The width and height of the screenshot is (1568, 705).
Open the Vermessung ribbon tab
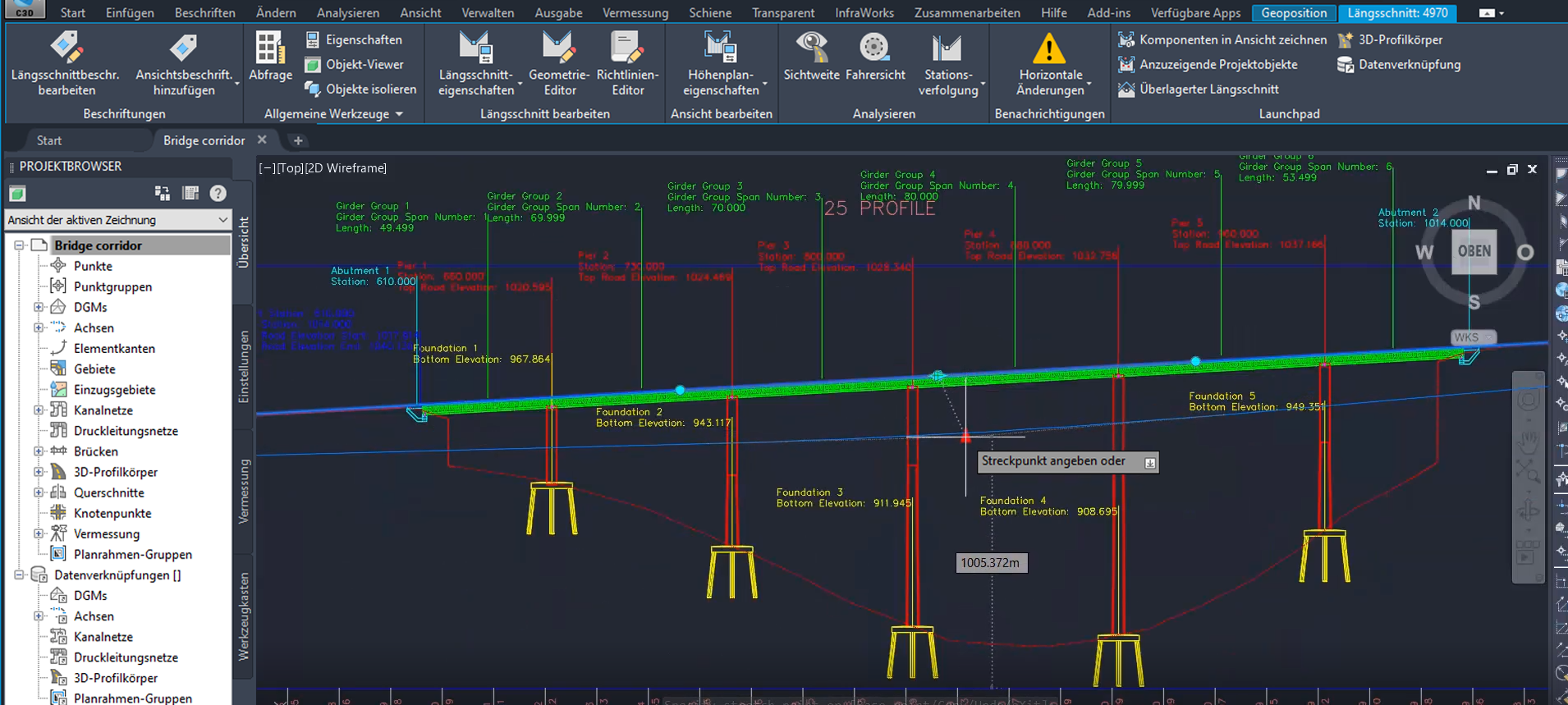tap(635, 13)
